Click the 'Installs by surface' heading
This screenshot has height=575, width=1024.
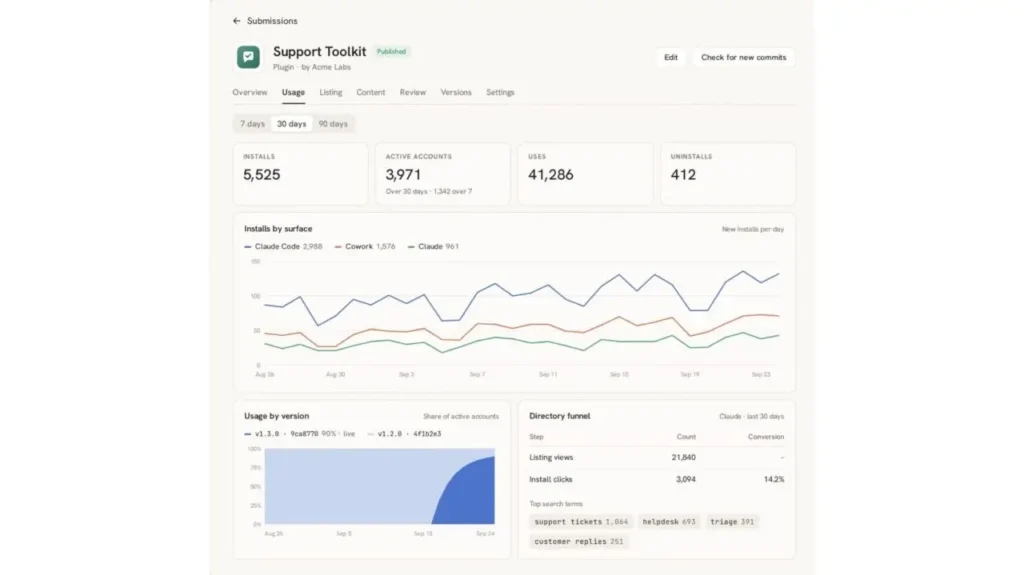pos(278,229)
